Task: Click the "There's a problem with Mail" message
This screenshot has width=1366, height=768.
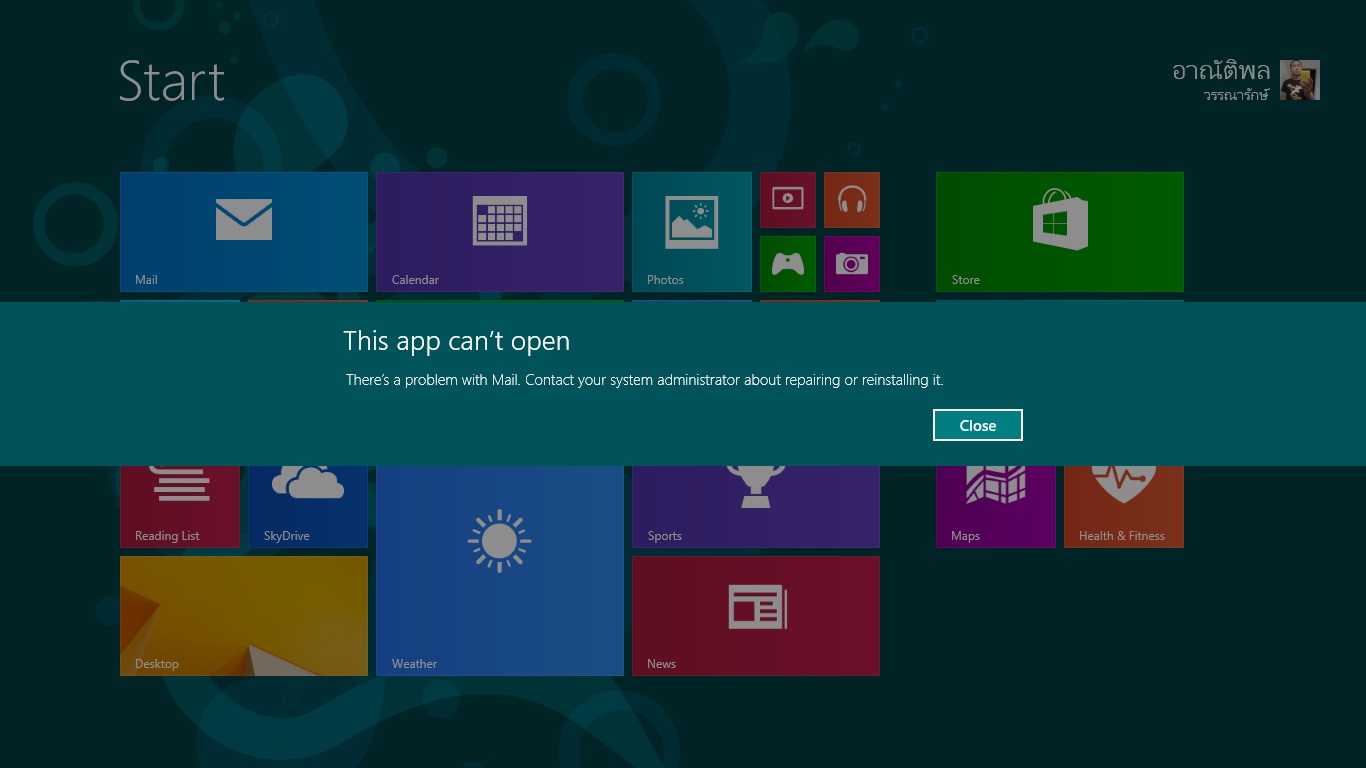Action: click(x=644, y=380)
